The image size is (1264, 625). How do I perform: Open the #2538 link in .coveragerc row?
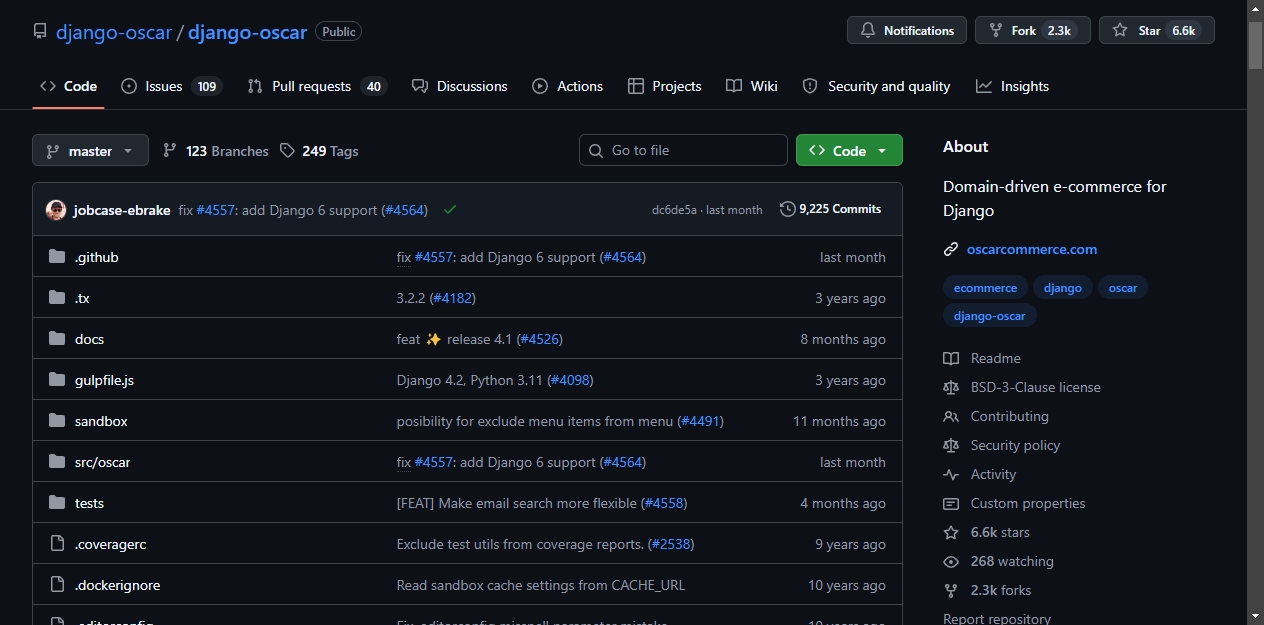(671, 544)
